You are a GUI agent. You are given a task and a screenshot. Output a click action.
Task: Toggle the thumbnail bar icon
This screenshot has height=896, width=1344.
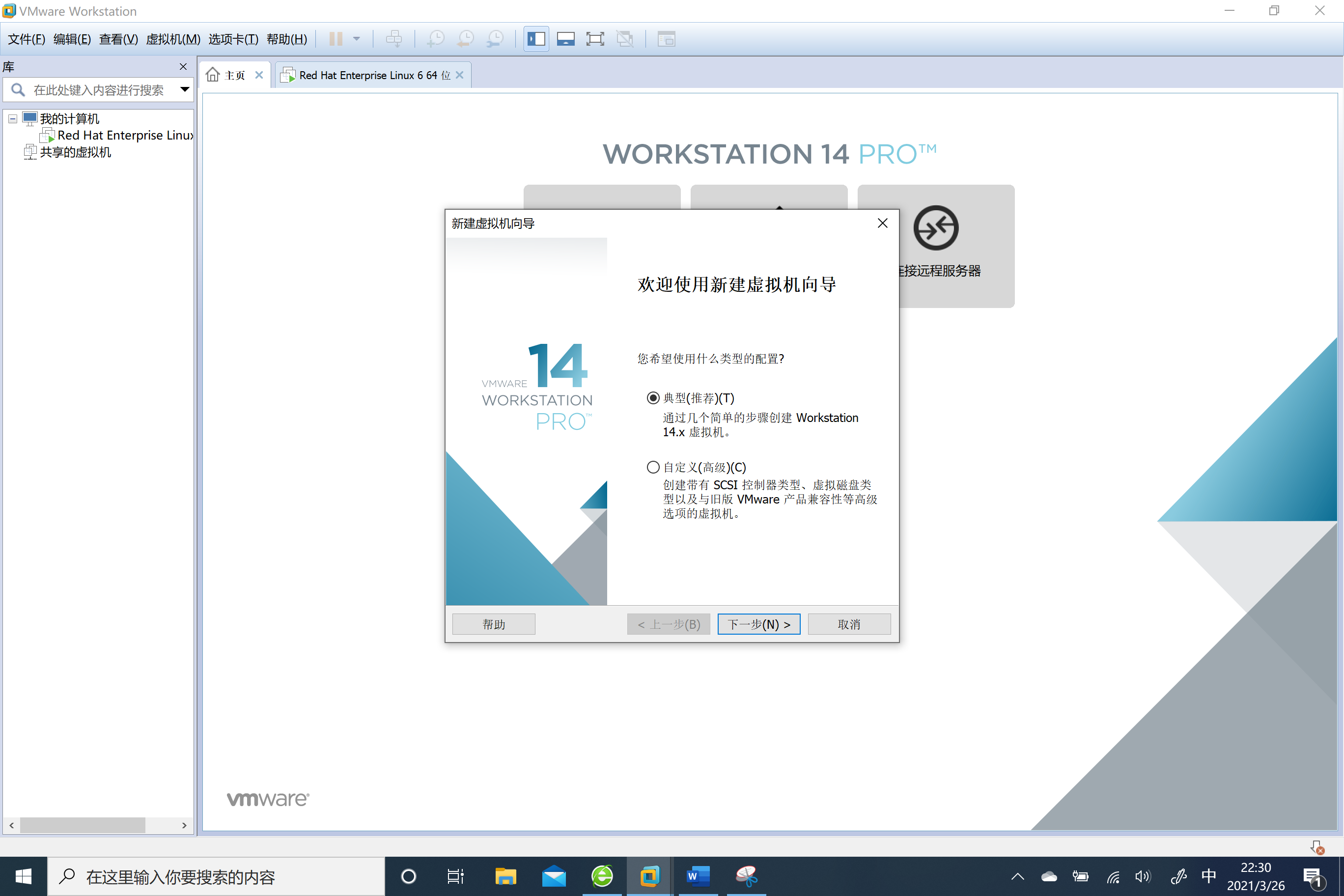[x=566, y=39]
